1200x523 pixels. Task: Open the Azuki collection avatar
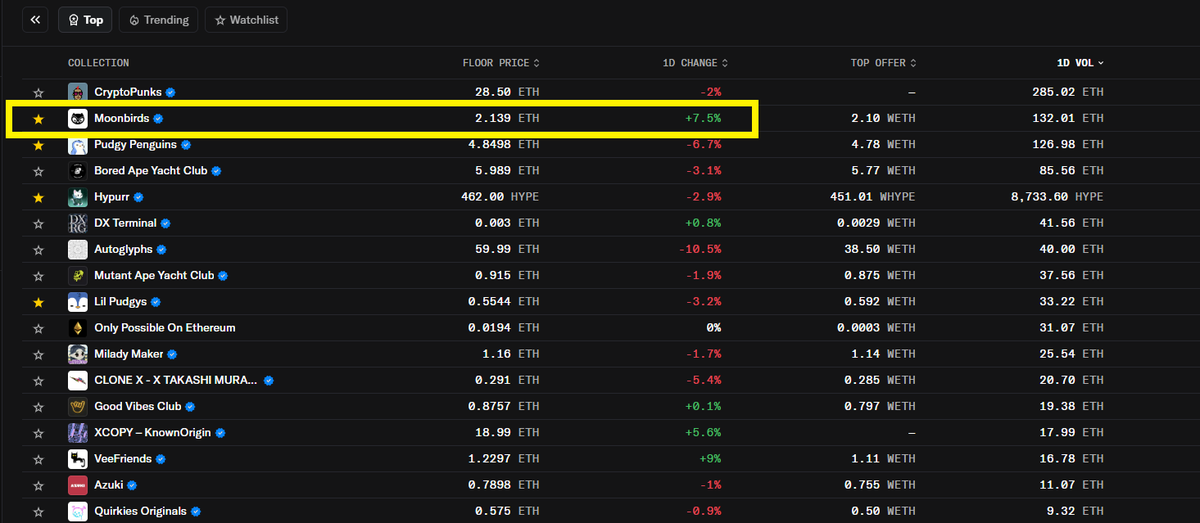point(77,485)
